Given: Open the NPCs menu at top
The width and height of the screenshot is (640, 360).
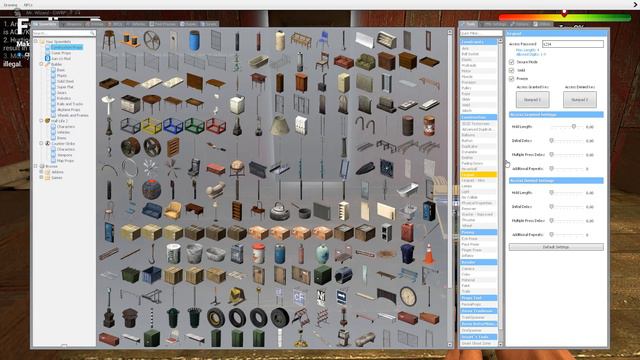Looking at the screenshot, I should click(28, 5).
